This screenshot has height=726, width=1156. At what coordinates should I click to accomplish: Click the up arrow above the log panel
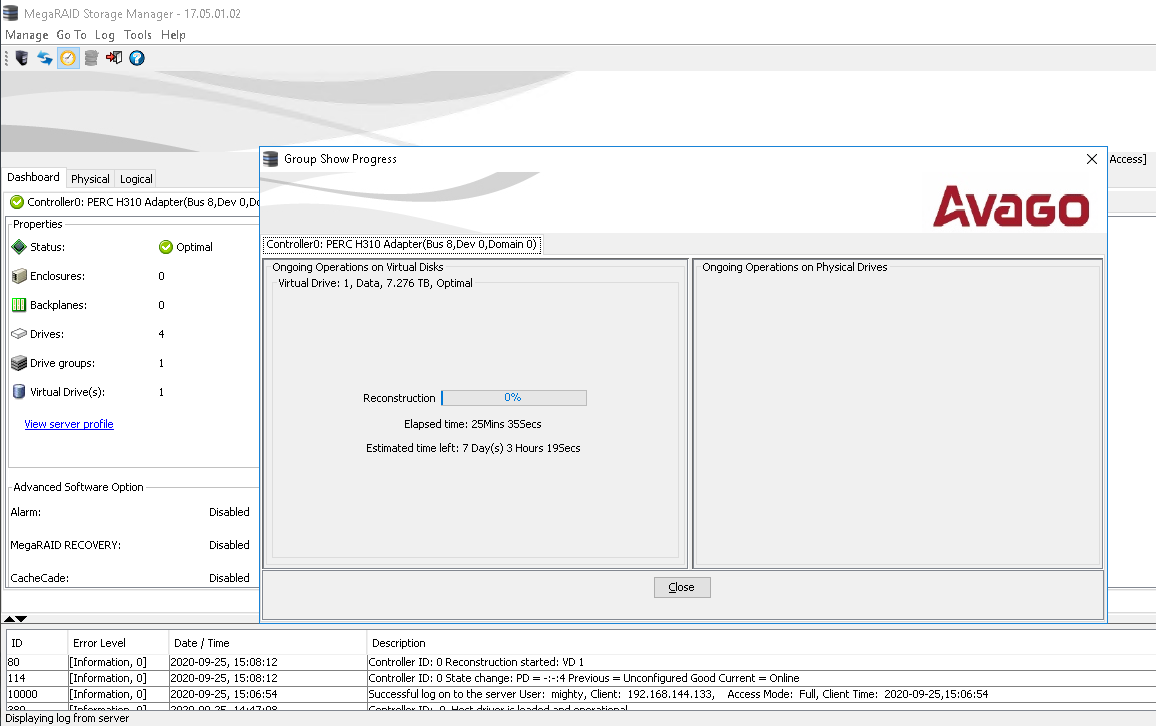pyautogui.click(x=9, y=619)
